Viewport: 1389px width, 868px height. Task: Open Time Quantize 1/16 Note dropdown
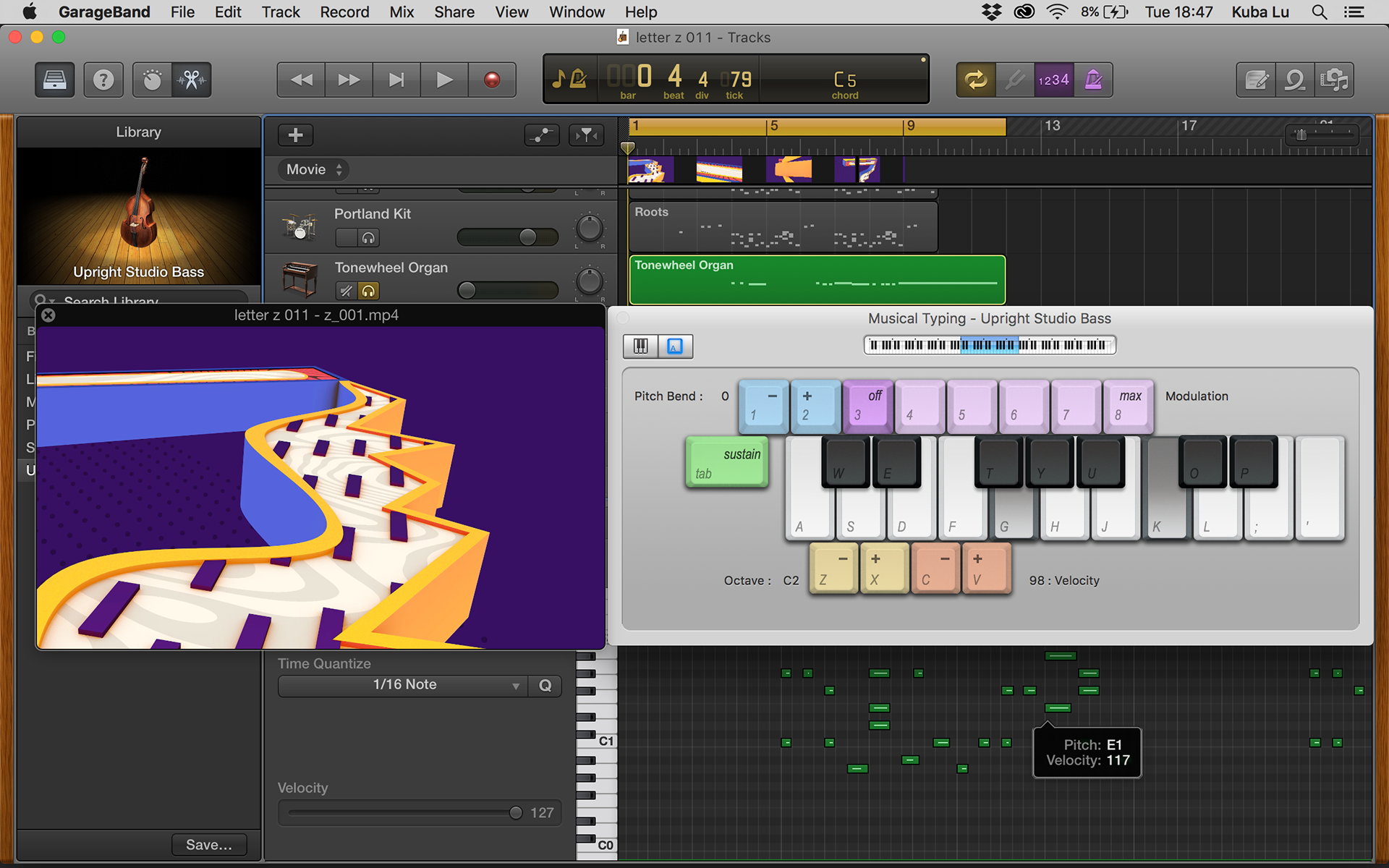[x=404, y=685]
